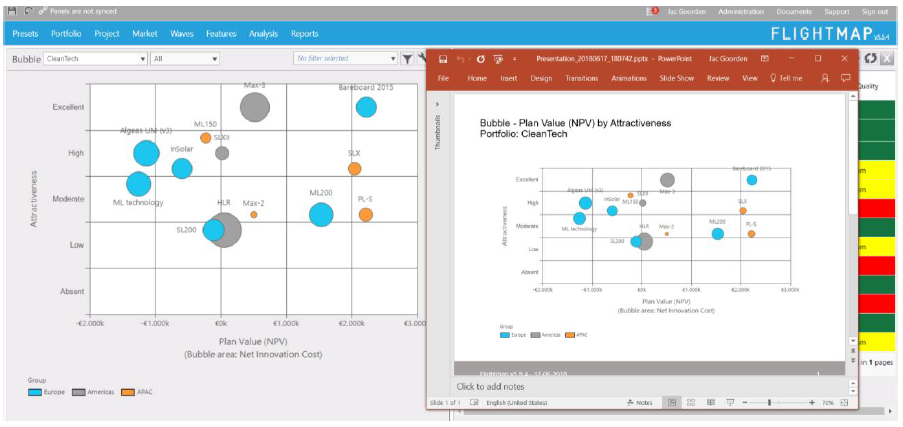The height and width of the screenshot is (427, 903).
Task: Click fit slide to window icon
Action: click(845, 402)
